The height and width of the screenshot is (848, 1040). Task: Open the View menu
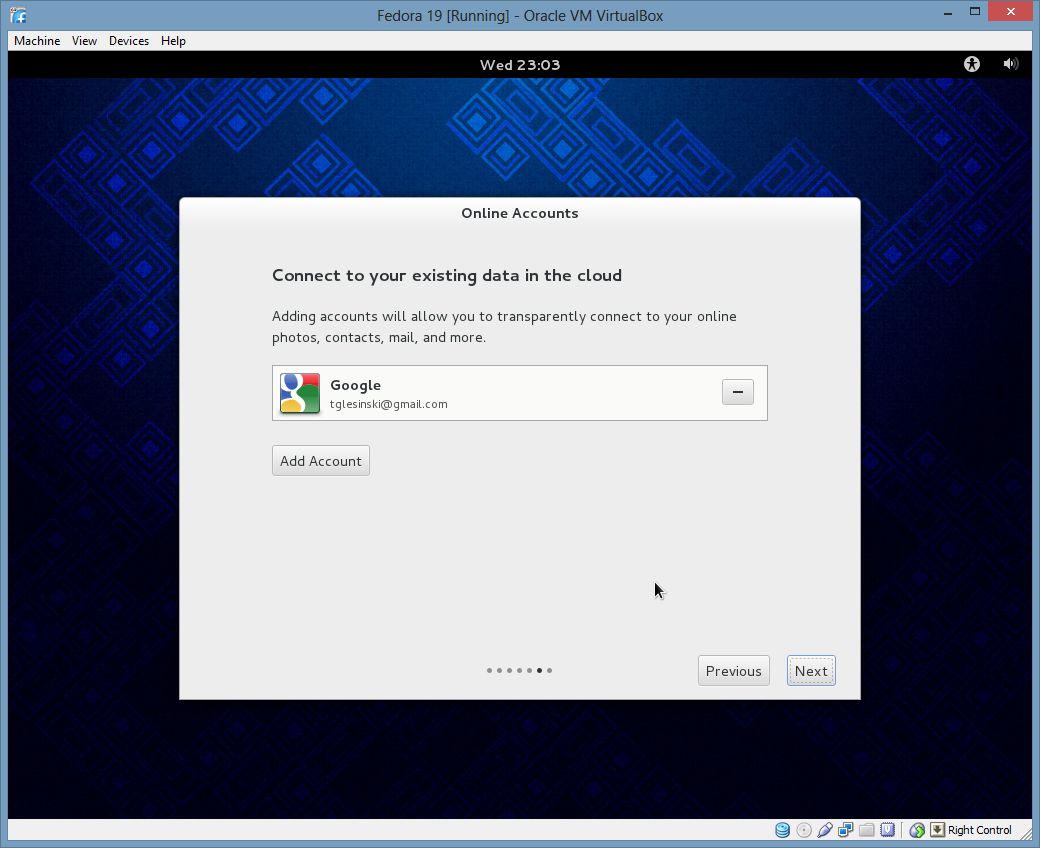click(x=84, y=41)
